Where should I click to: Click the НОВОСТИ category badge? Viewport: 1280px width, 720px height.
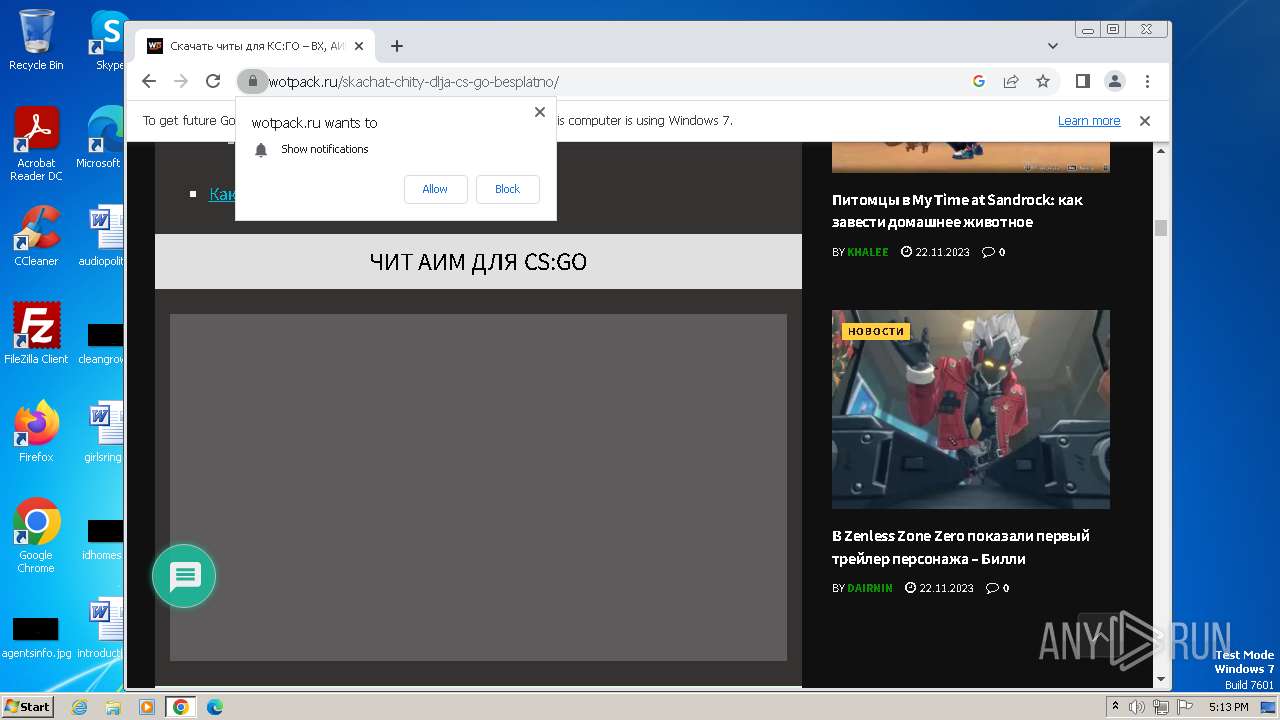pyautogui.click(x=876, y=331)
